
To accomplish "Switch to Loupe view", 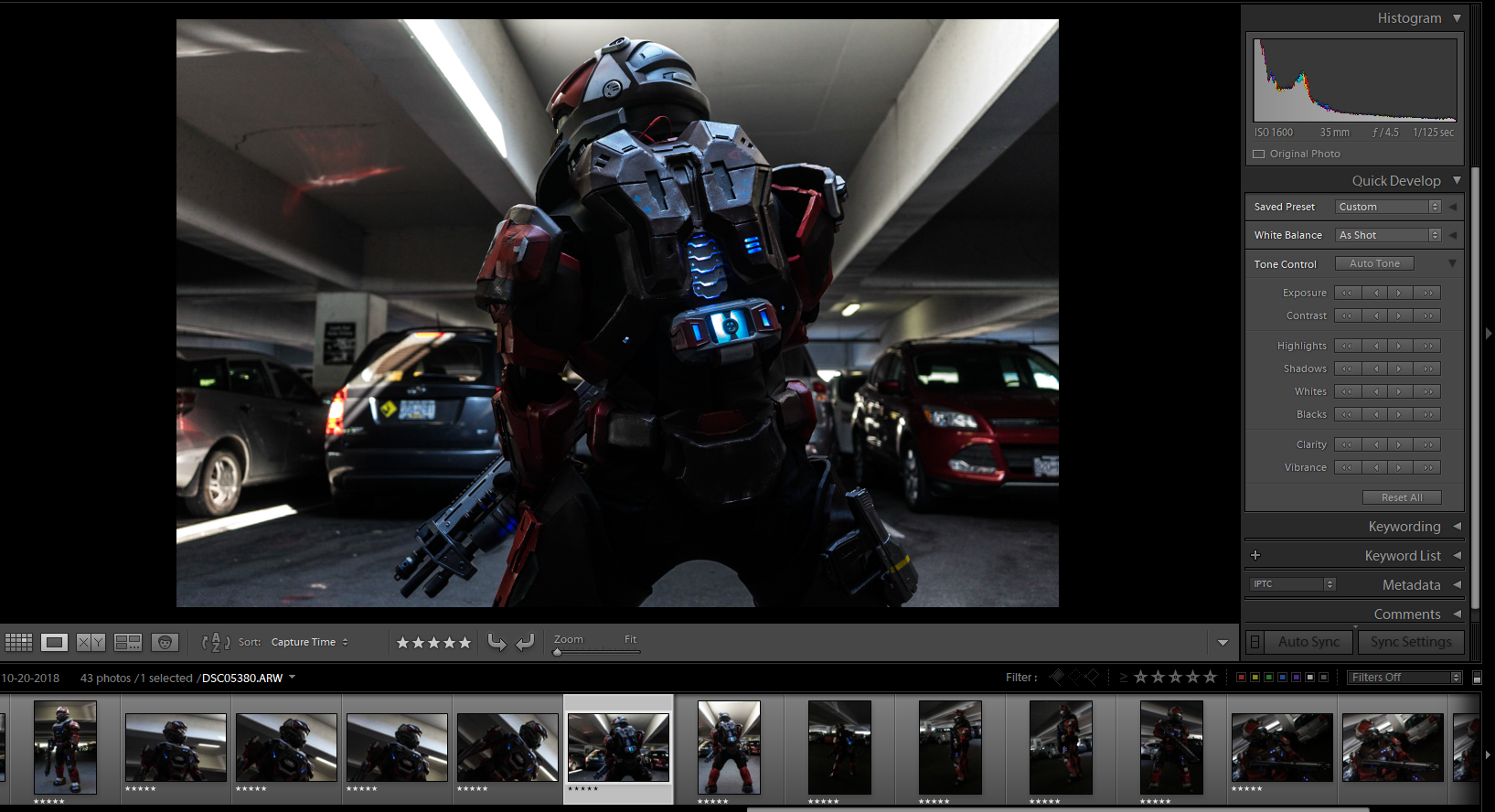I will [x=54, y=642].
